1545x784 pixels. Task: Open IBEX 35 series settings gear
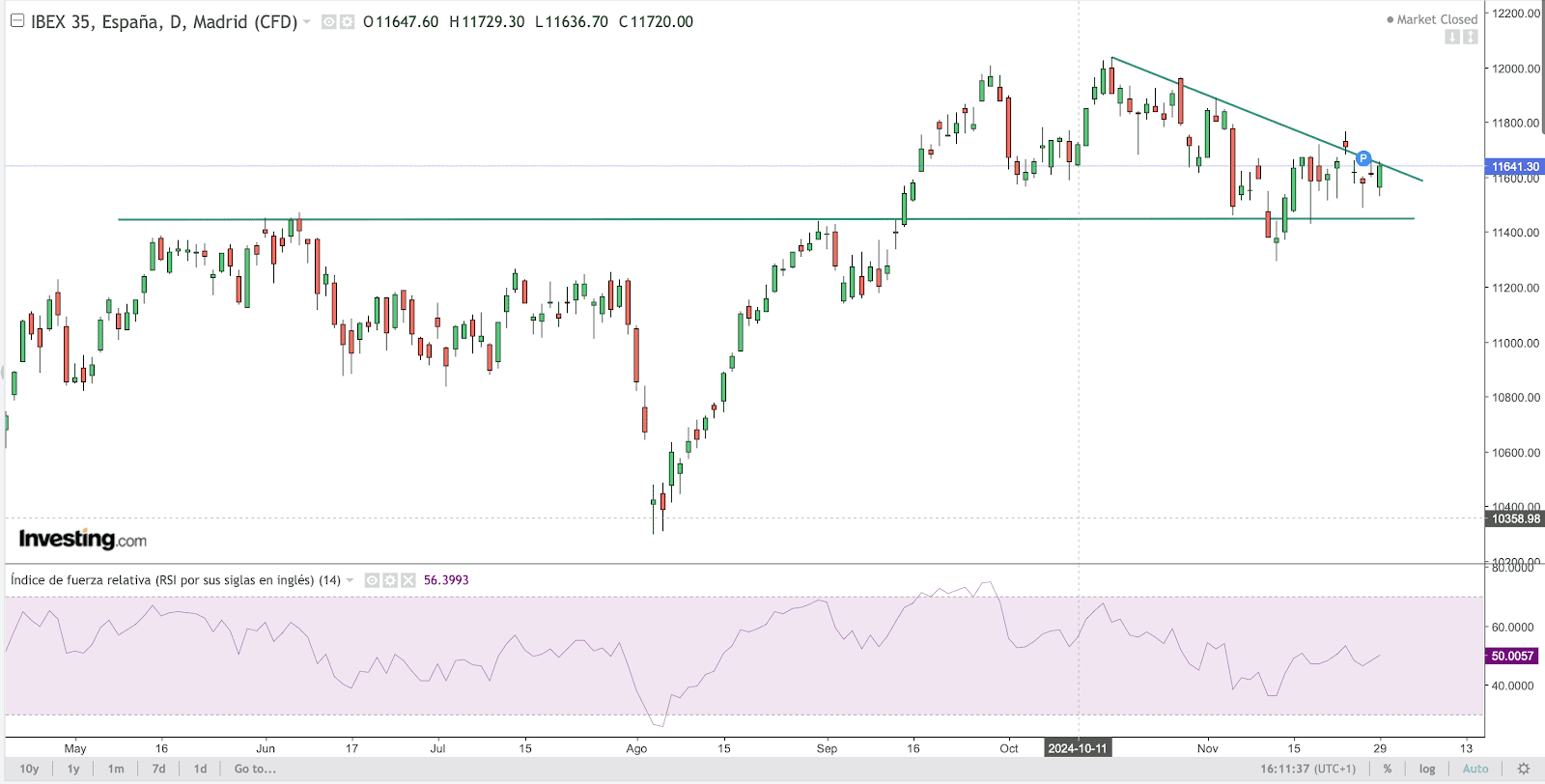click(347, 21)
